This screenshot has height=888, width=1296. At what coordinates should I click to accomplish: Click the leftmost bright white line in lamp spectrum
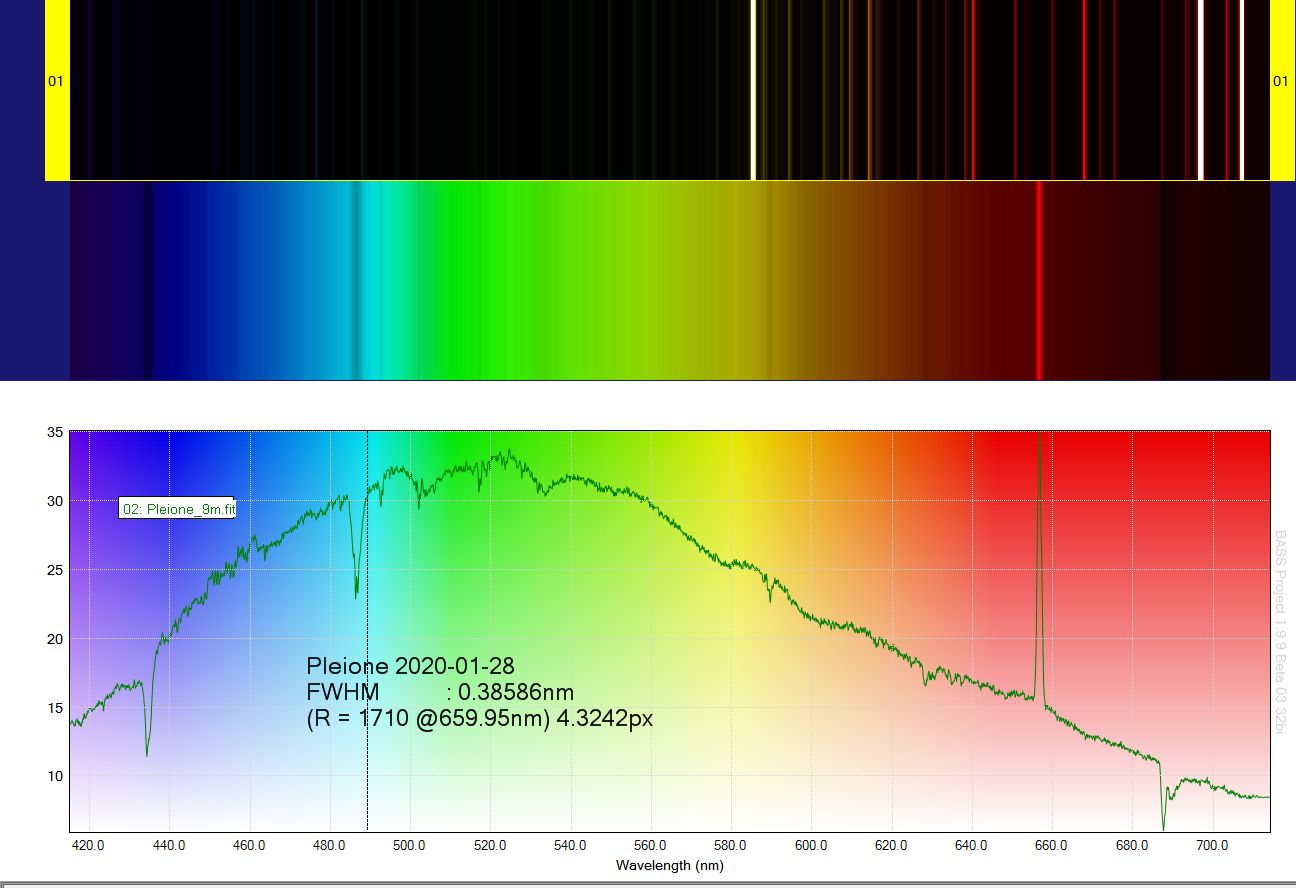click(753, 90)
